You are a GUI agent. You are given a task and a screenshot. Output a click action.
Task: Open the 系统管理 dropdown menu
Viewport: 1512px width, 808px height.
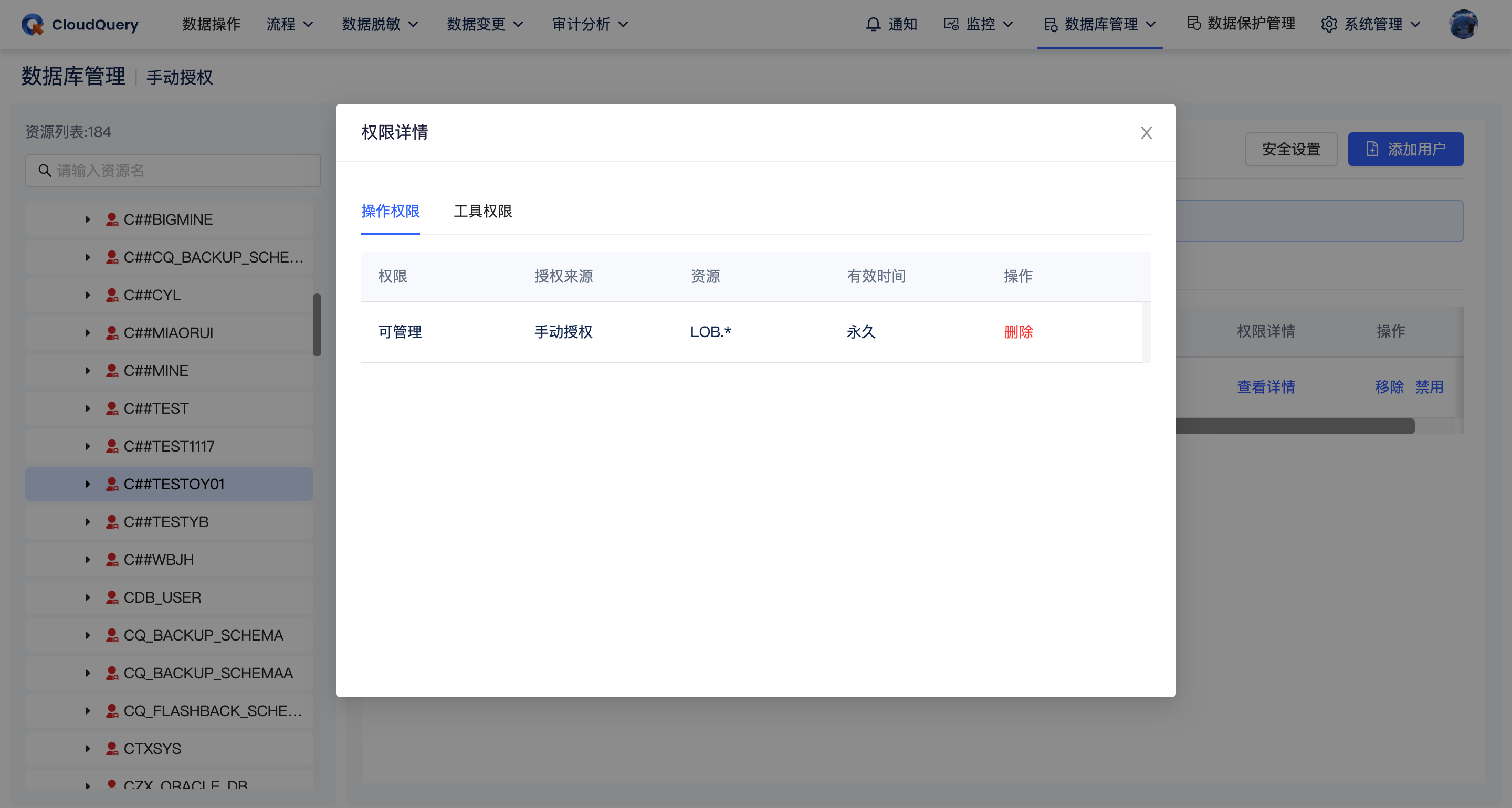click(1371, 24)
